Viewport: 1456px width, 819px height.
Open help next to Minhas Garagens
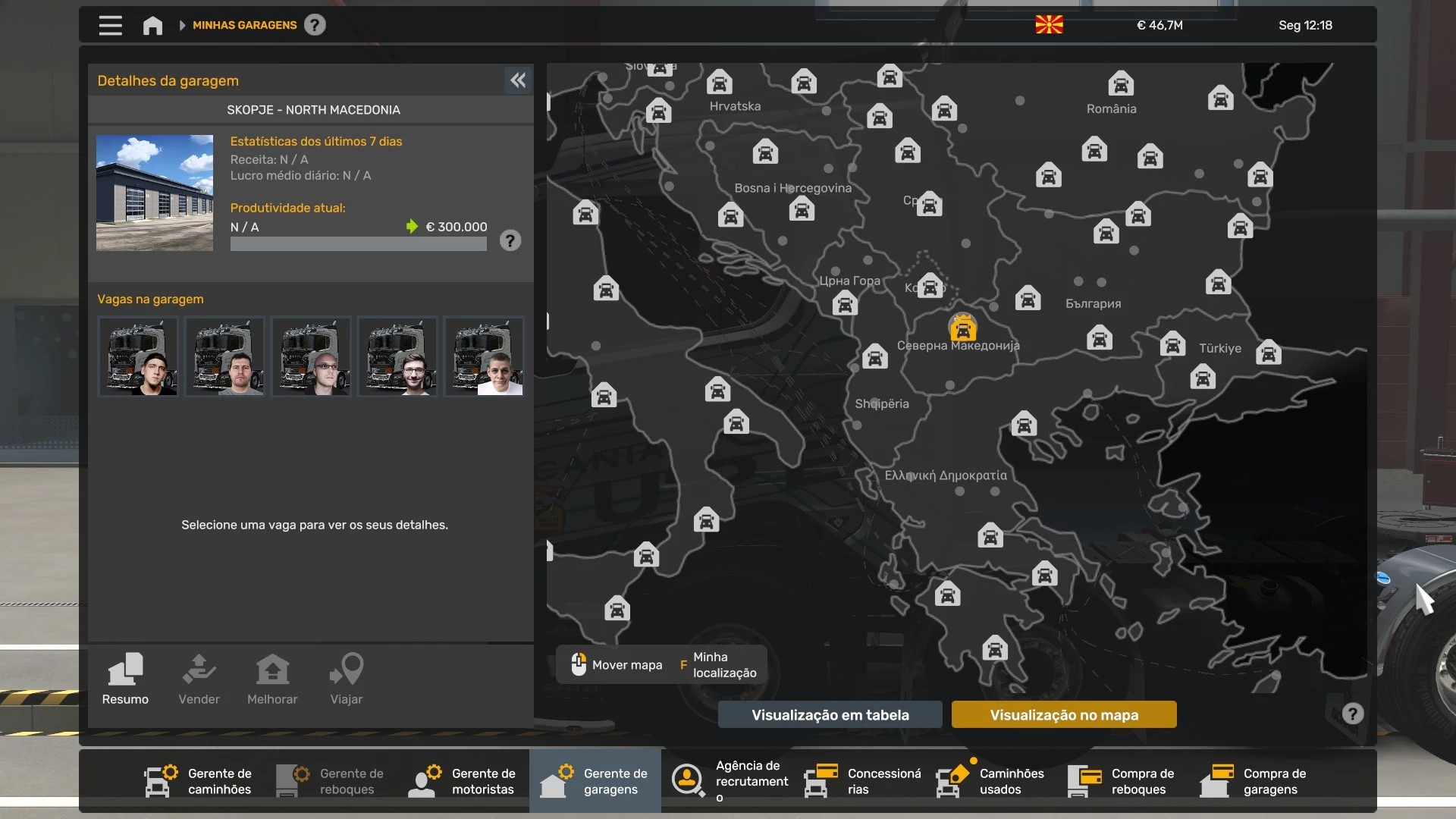(315, 25)
